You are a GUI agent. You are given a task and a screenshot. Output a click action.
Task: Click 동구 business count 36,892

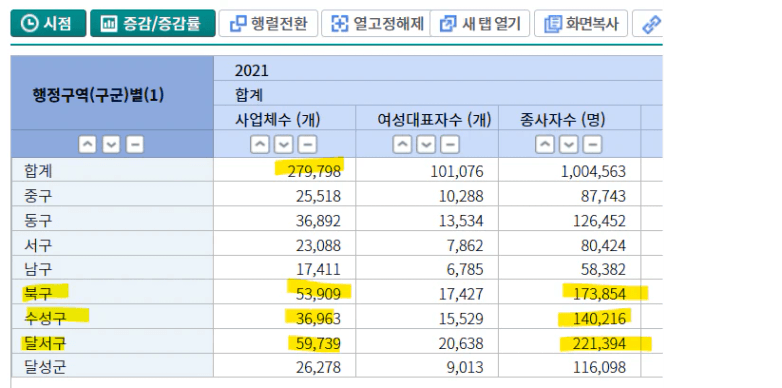click(x=317, y=220)
